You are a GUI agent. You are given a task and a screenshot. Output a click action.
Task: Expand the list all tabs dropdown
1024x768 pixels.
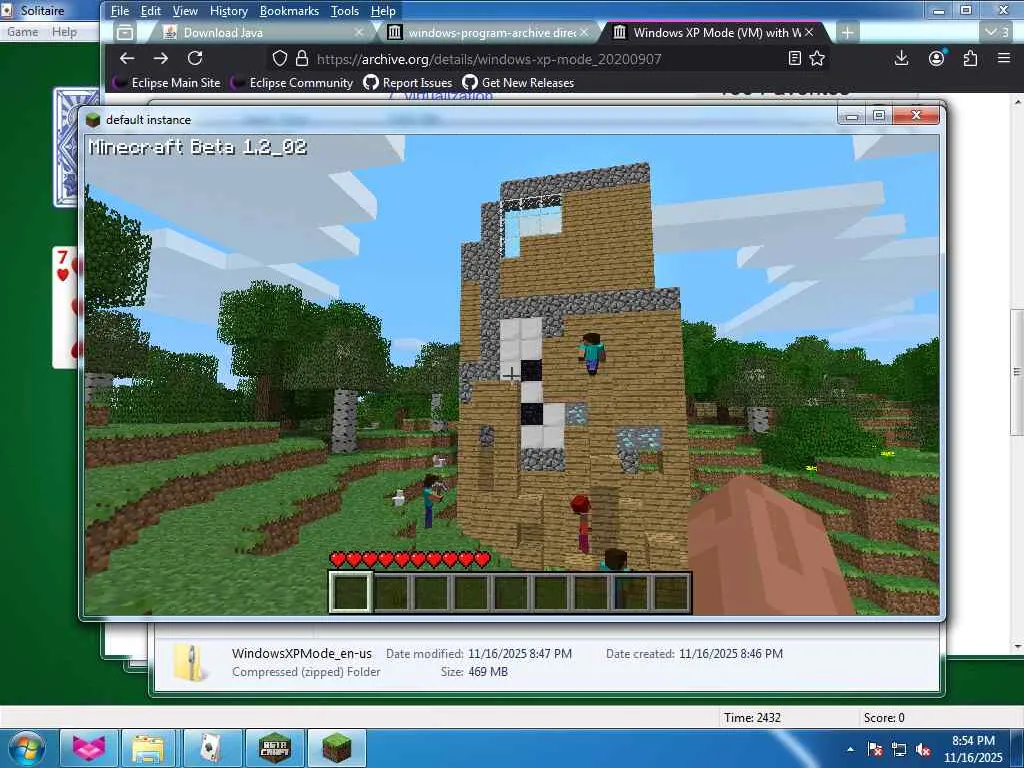click(997, 32)
